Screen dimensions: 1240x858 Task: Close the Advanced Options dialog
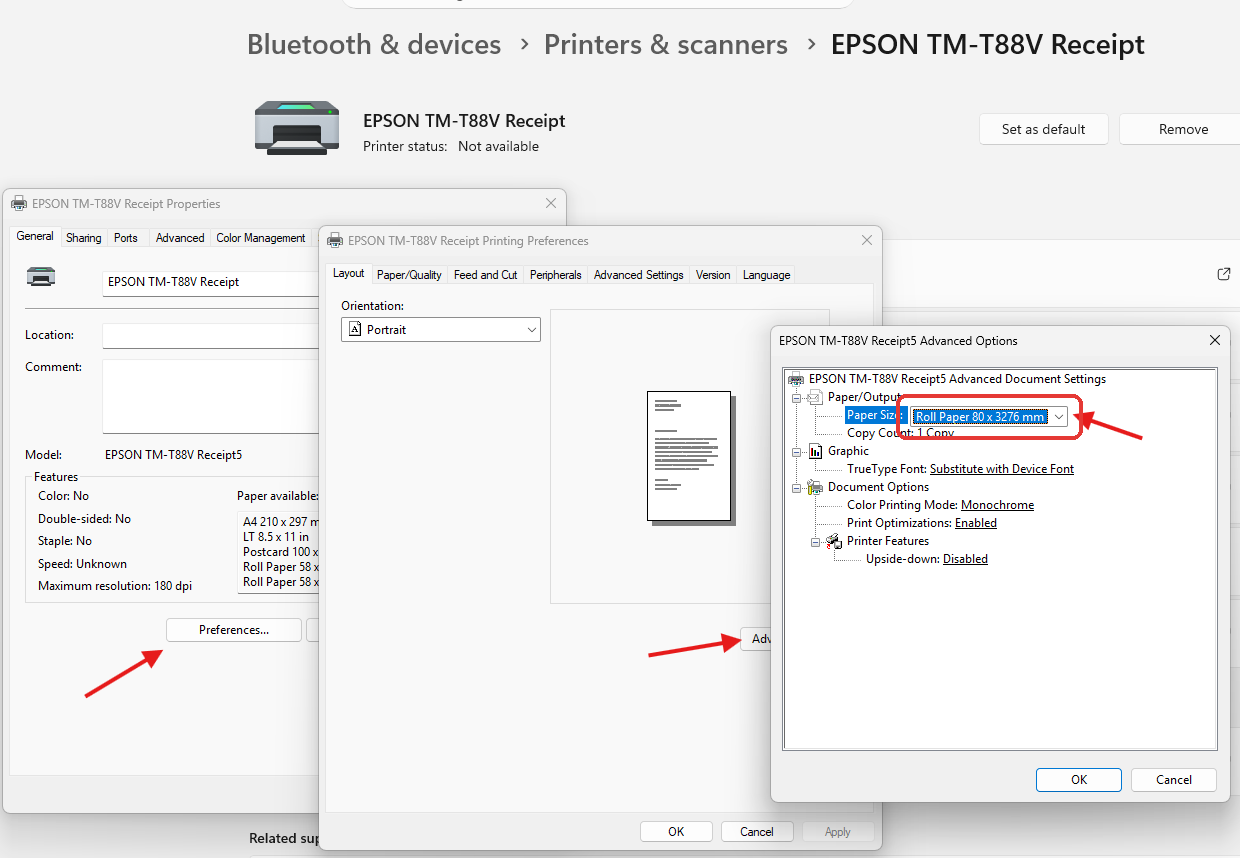[x=1215, y=340]
